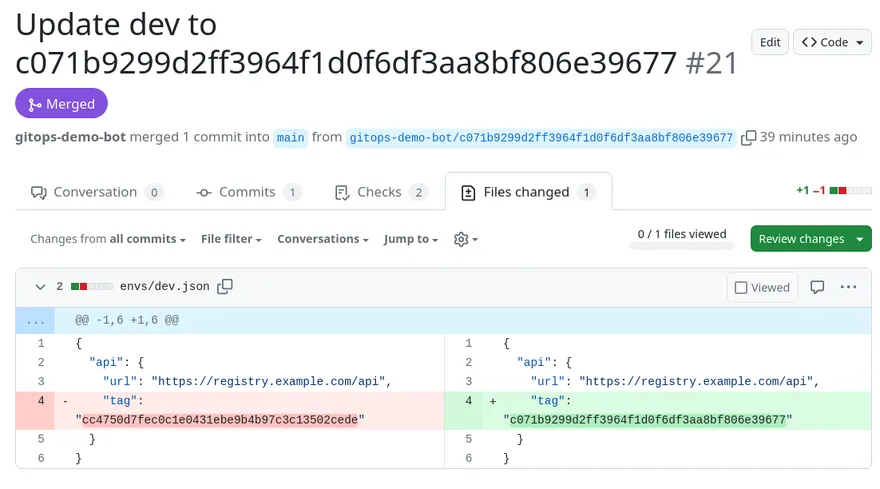The image size is (880, 489).
Task: Click the Review changes button
Action: coord(811,239)
